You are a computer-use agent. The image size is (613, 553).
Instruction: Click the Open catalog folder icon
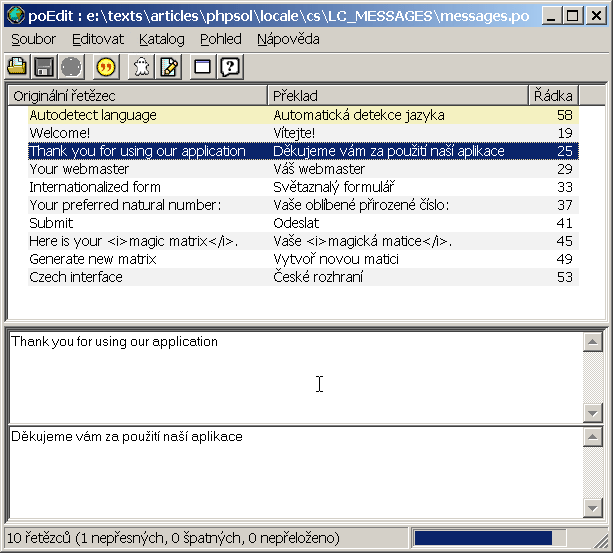[x=16, y=67]
